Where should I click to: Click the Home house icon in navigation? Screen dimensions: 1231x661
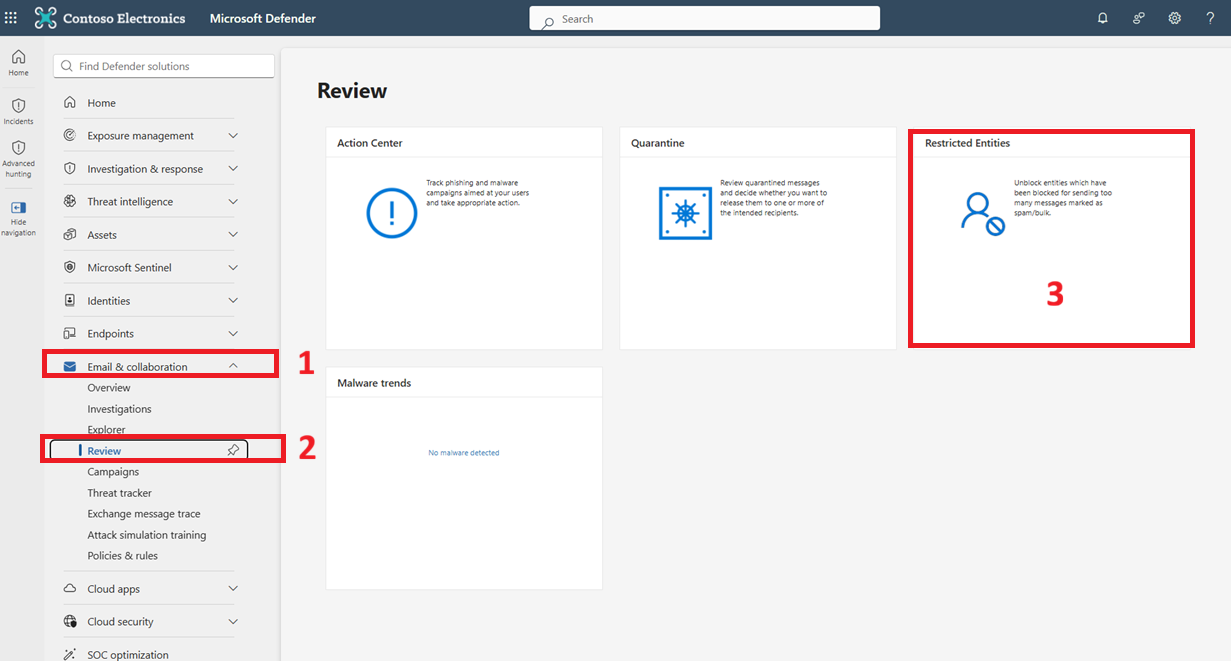(70, 103)
